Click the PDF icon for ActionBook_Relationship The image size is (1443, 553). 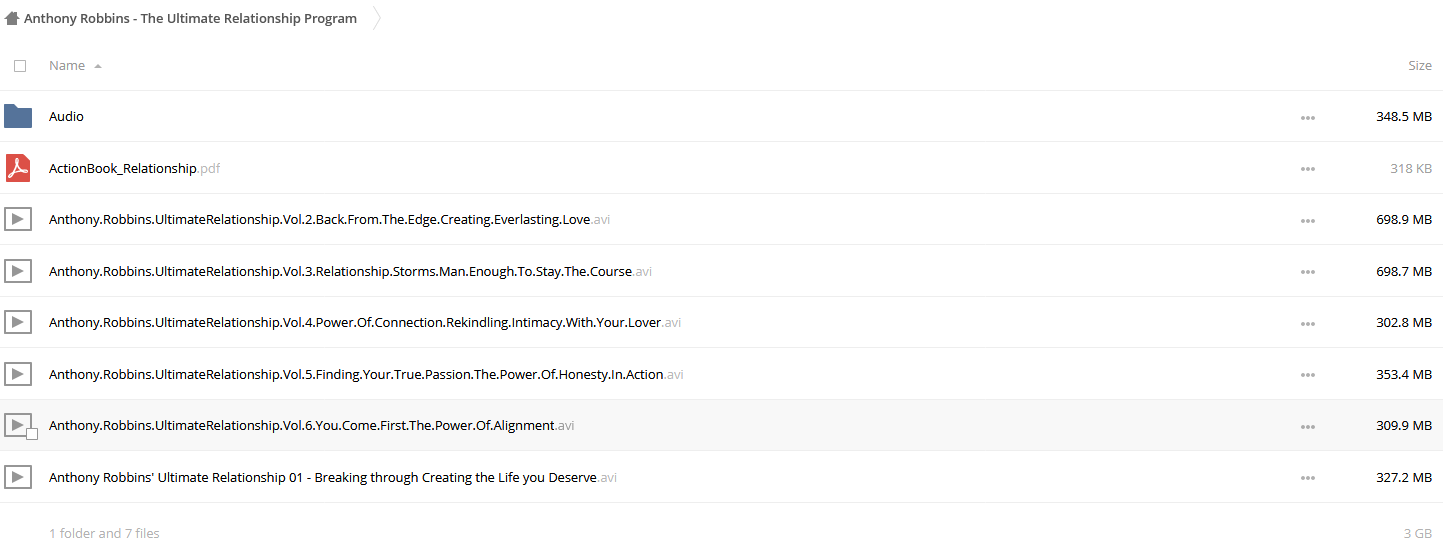[x=18, y=168]
